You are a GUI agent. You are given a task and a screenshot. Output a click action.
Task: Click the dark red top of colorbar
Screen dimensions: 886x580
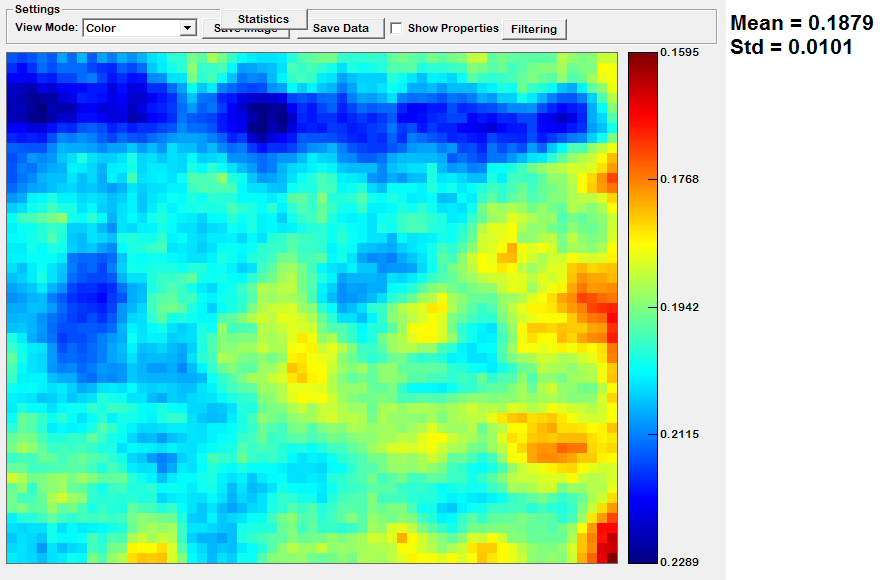pos(642,58)
